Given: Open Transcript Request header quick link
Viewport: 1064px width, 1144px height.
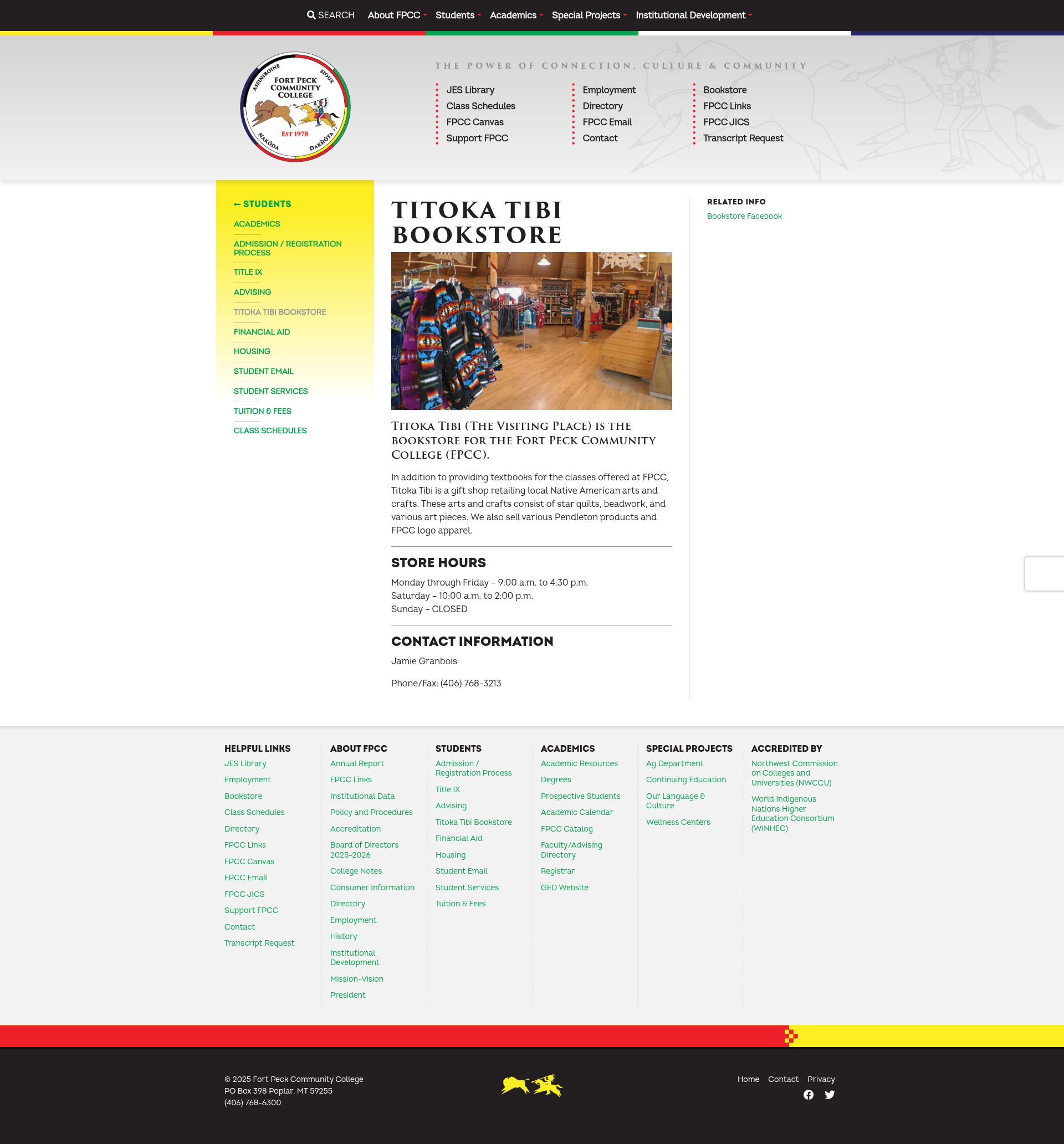Looking at the screenshot, I should click(743, 138).
